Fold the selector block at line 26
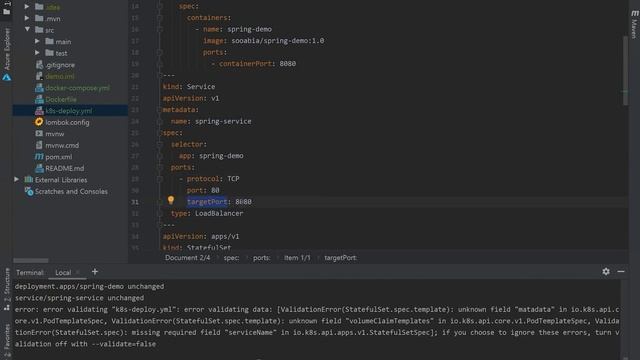 click(160, 144)
